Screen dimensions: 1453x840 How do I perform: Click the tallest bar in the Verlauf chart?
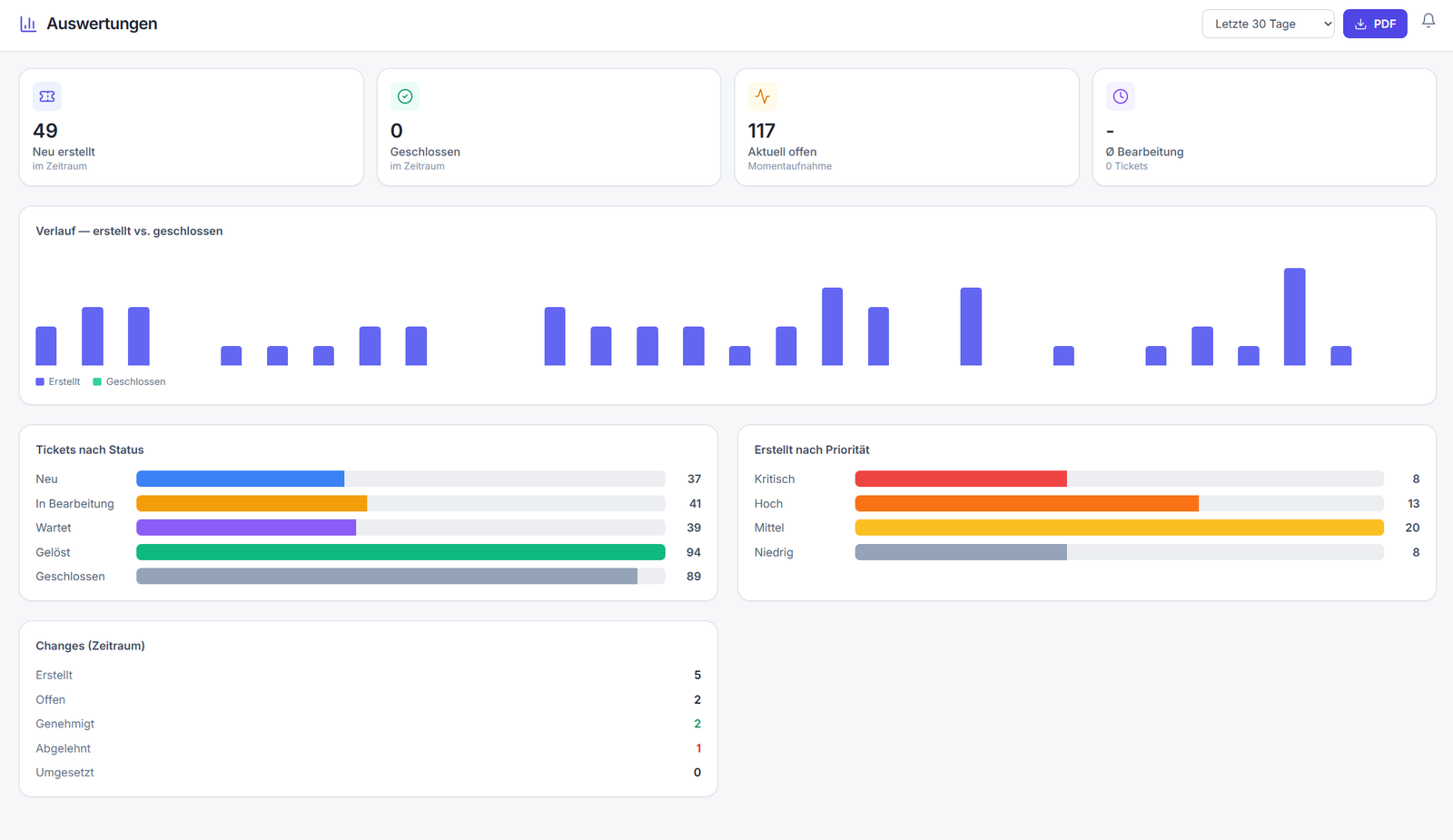click(1294, 317)
